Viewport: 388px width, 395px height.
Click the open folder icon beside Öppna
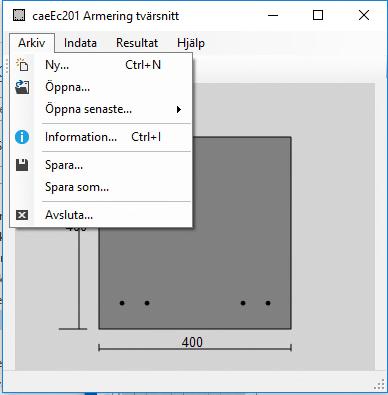pyautogui.click(x=22, y=87)
